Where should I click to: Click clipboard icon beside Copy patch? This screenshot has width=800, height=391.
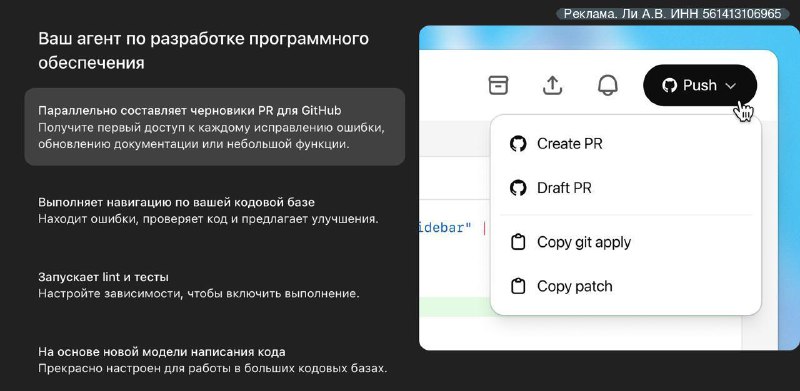point(518,286)
